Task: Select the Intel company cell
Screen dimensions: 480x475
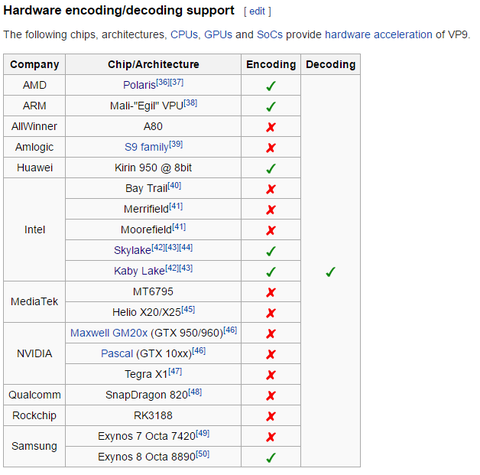Action: pos(34,230)
